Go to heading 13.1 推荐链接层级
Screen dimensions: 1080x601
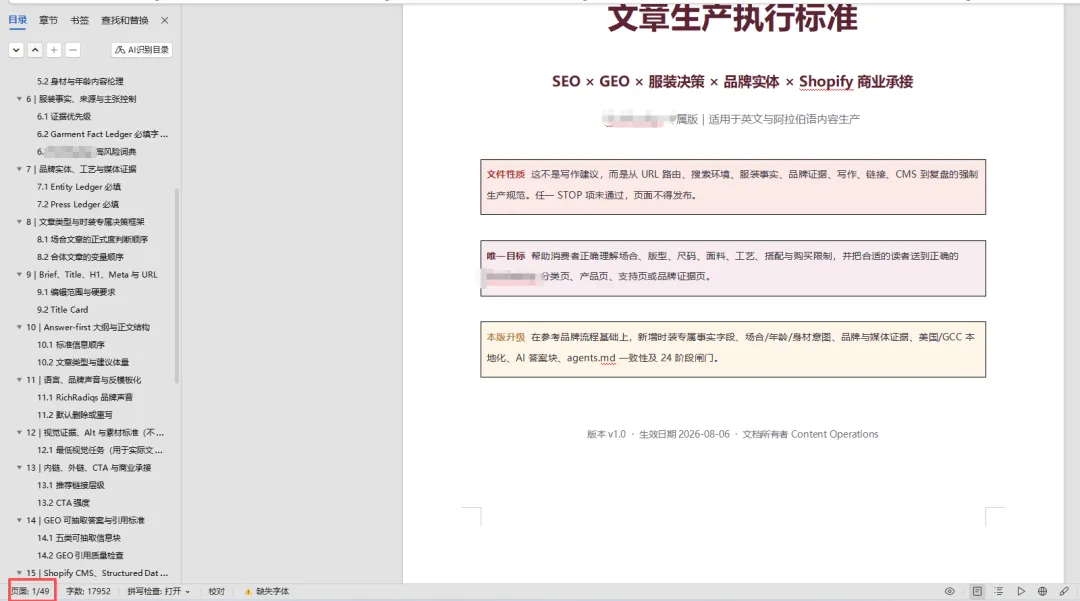point(71,485)
